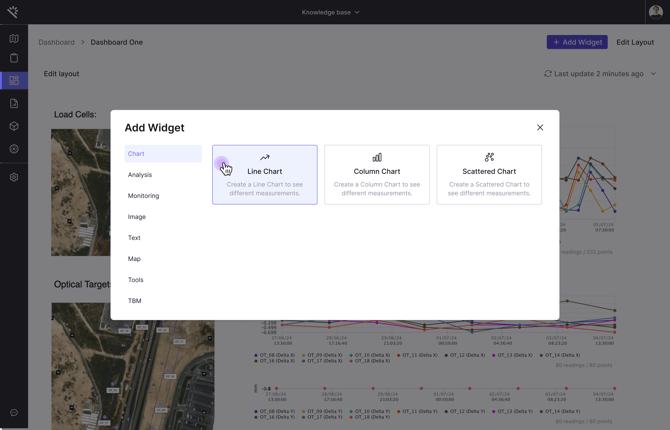Select the Chart category
The width and height of the screenshot is (670, 430).
click(163, 153)
